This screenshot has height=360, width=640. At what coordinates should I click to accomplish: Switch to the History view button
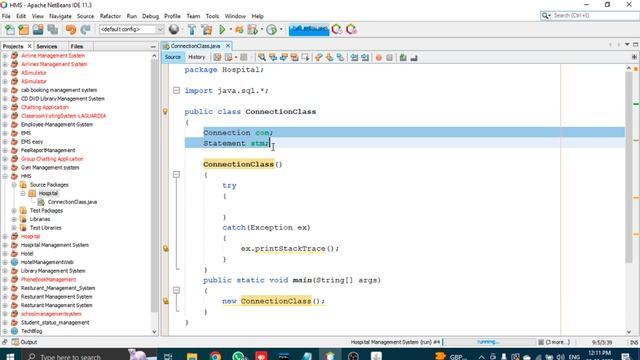tap(196, 57)
